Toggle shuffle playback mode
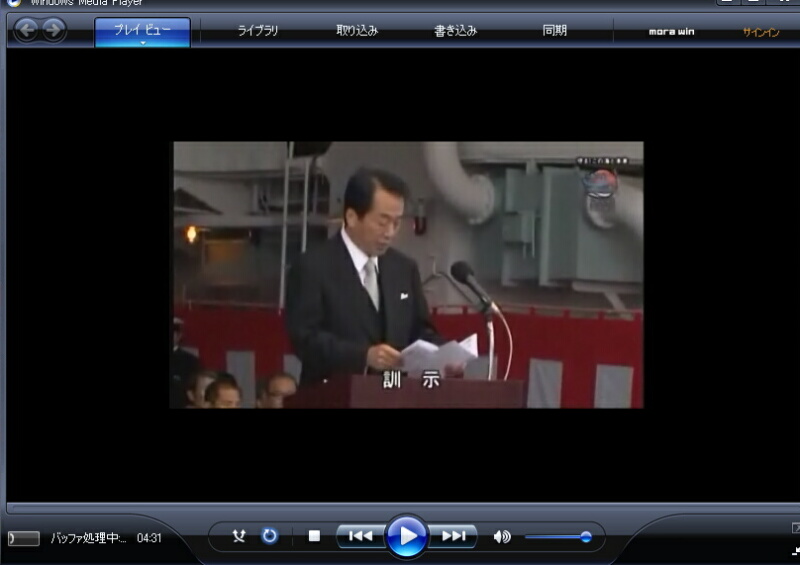 click(x=239, y=536)
